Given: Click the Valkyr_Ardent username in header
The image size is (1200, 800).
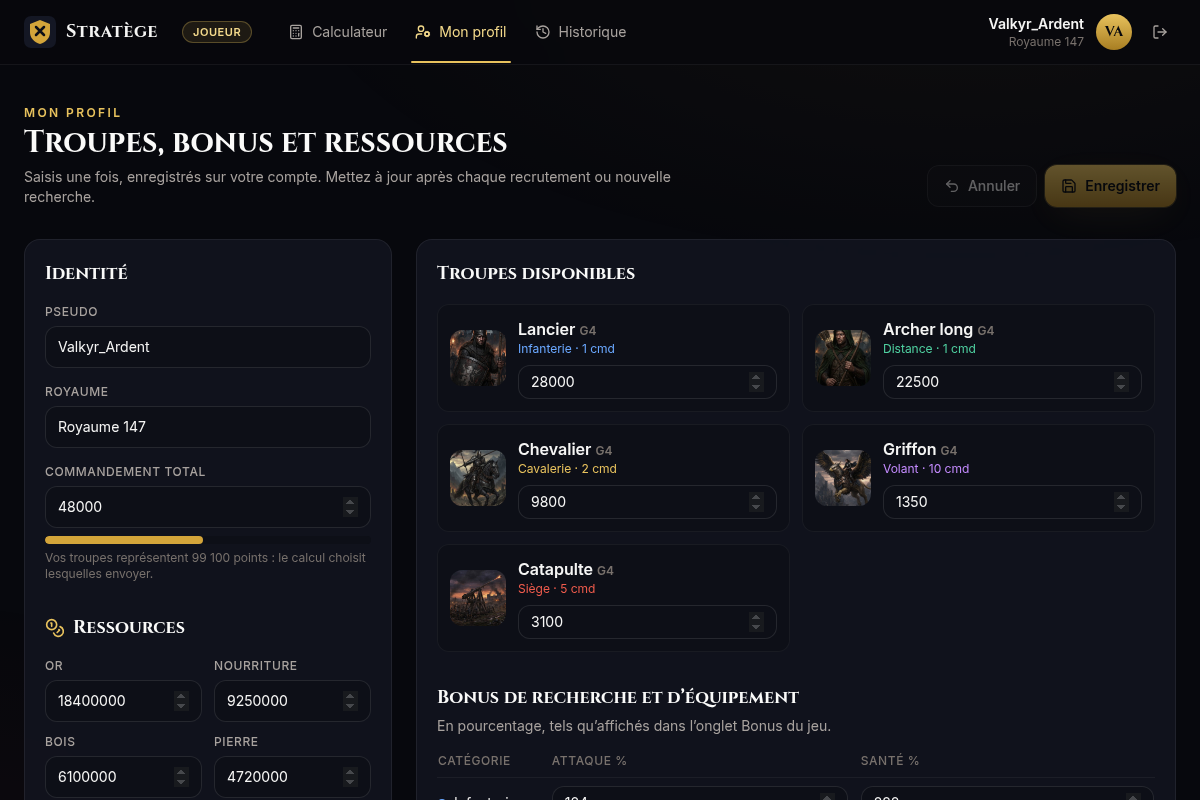Looking at the screenshot, I should point(1036,24).
